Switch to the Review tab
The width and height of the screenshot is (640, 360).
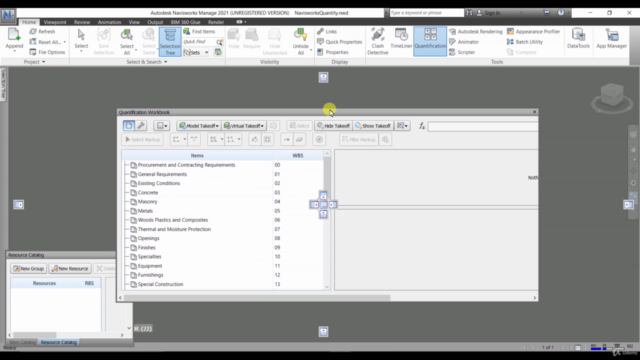82,22
